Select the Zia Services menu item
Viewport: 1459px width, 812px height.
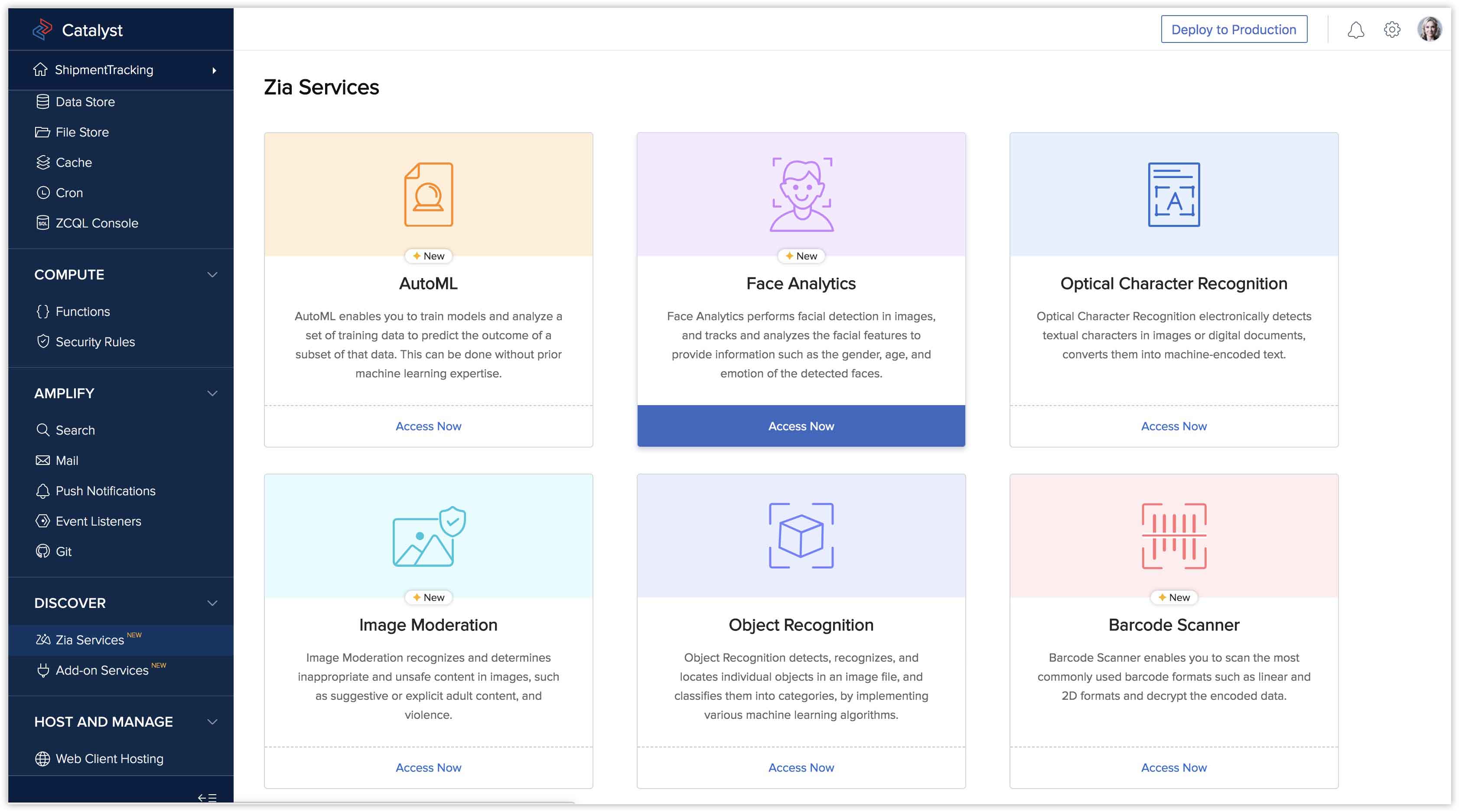(x=89, y=640)
